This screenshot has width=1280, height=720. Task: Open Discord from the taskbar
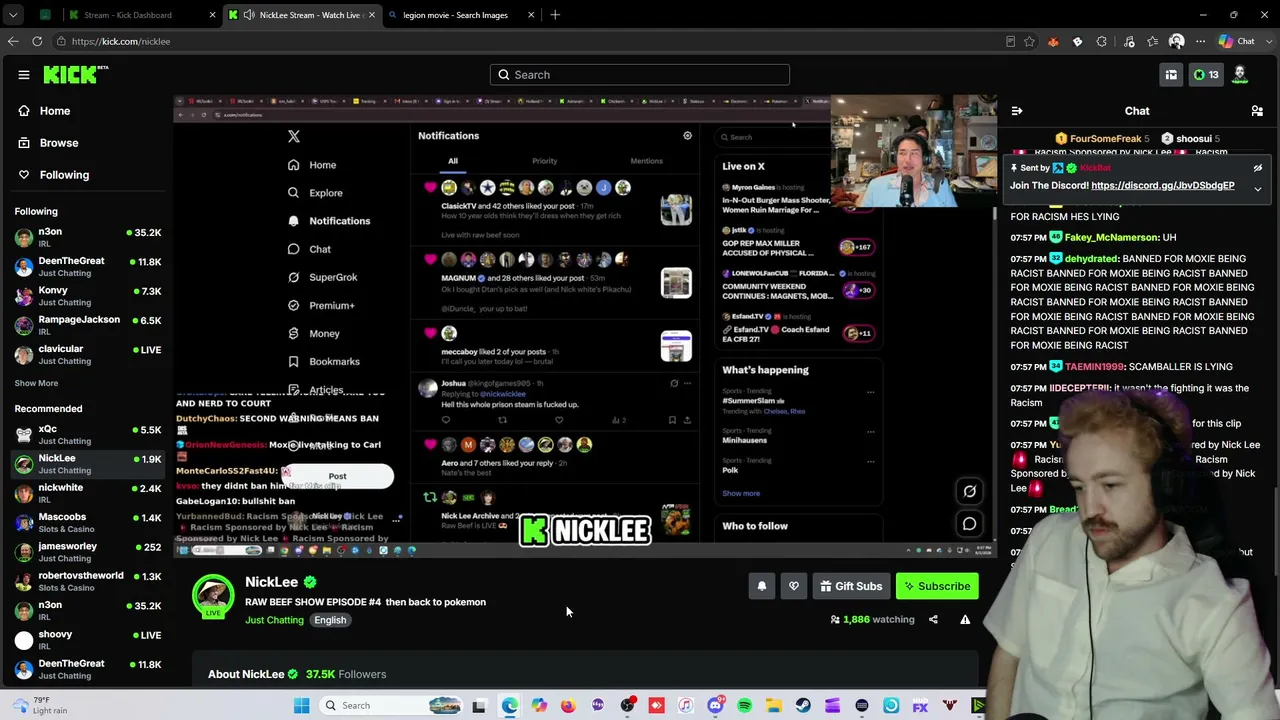715,706
